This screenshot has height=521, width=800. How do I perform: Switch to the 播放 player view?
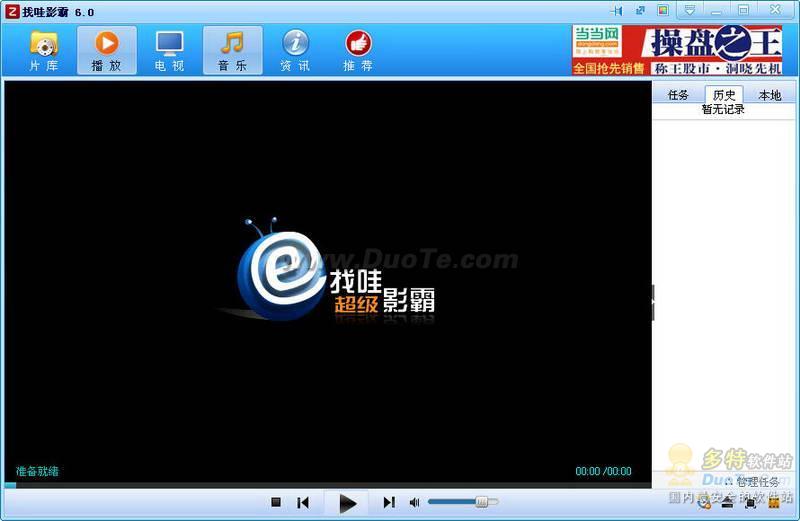(107, 51)
